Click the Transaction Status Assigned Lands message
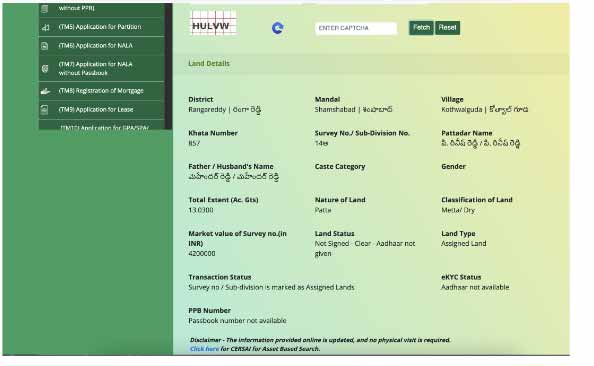 [271, 288]
